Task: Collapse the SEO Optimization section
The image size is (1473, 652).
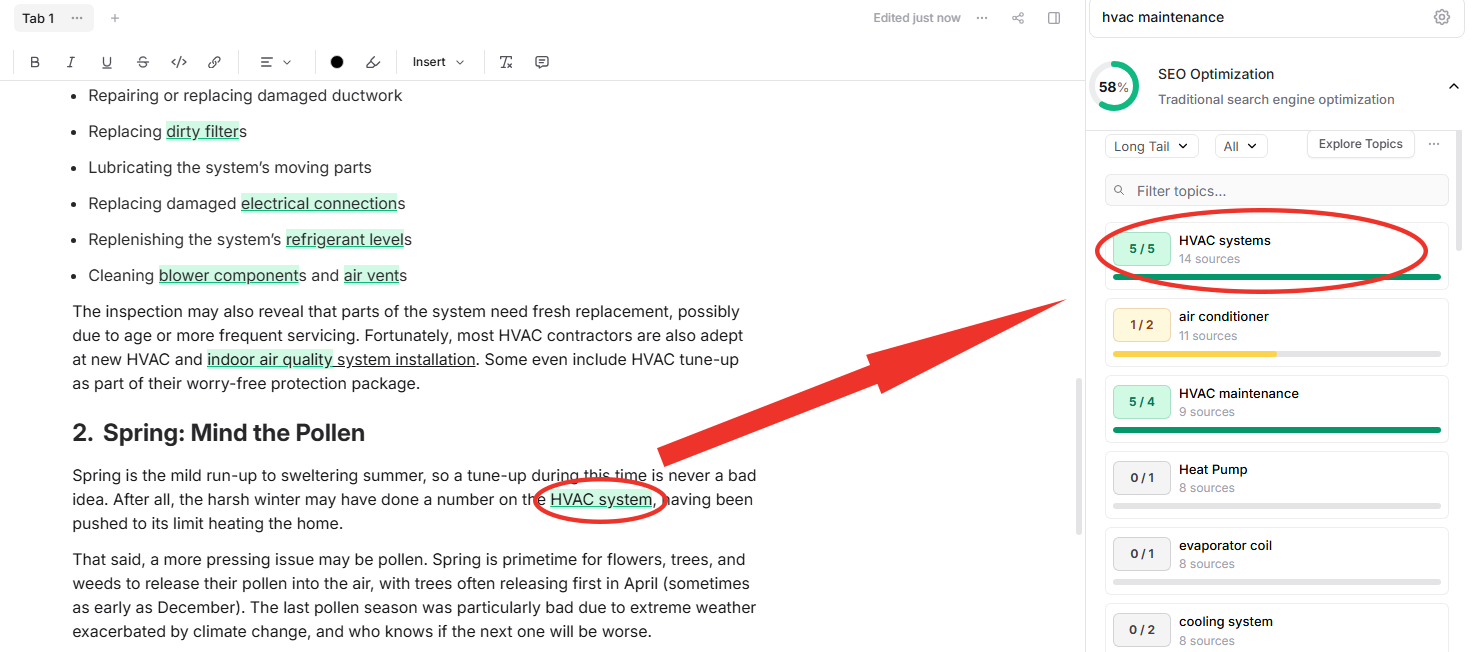Action: pyautogui.click(x=1453, y=87)
